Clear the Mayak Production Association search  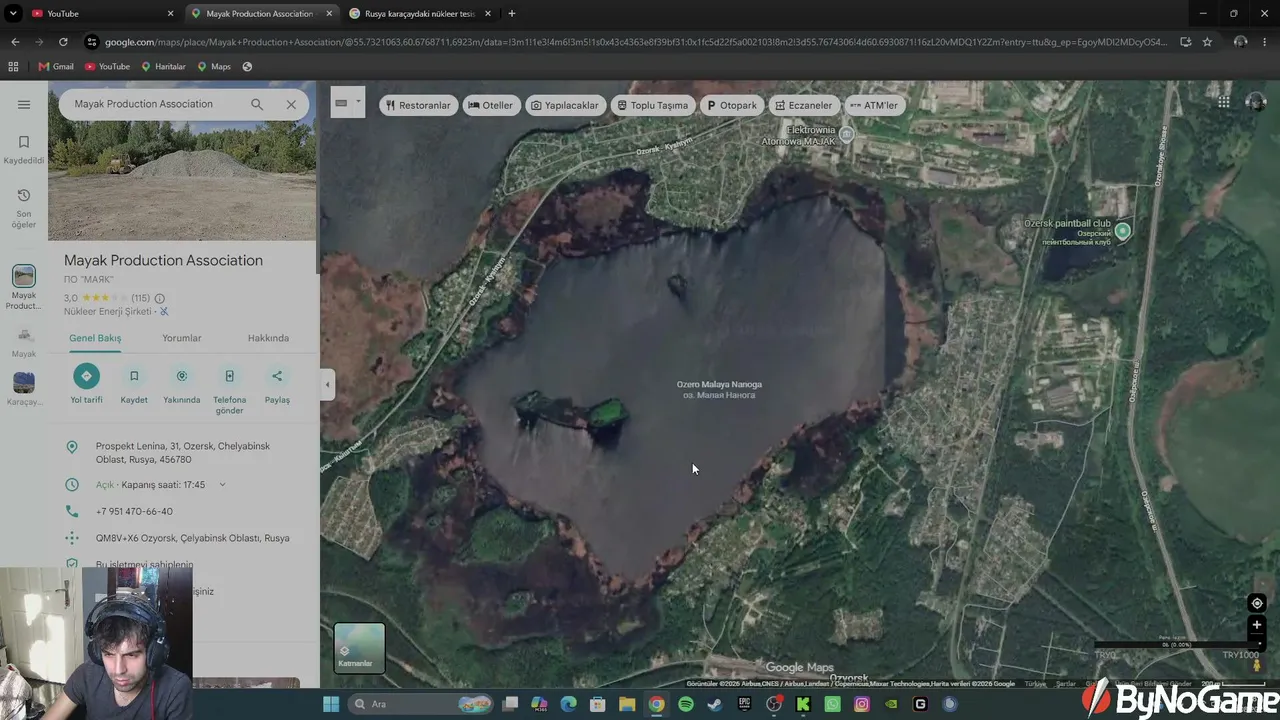[x=291, y=104]
